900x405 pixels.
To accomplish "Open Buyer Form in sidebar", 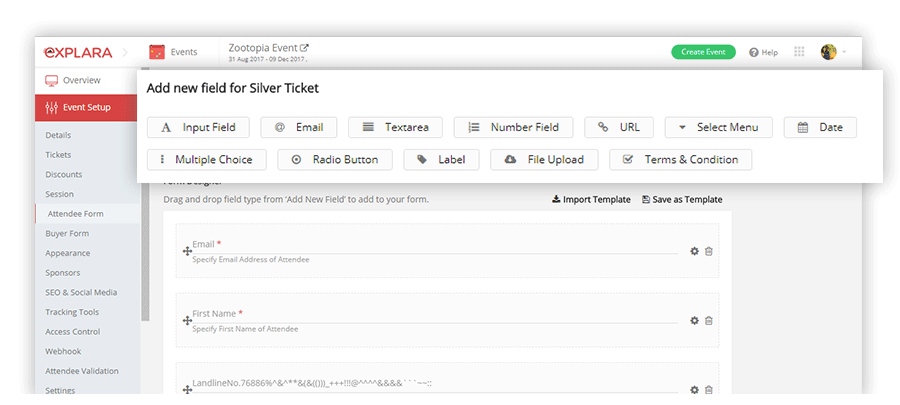I will (x=67, y=233).
